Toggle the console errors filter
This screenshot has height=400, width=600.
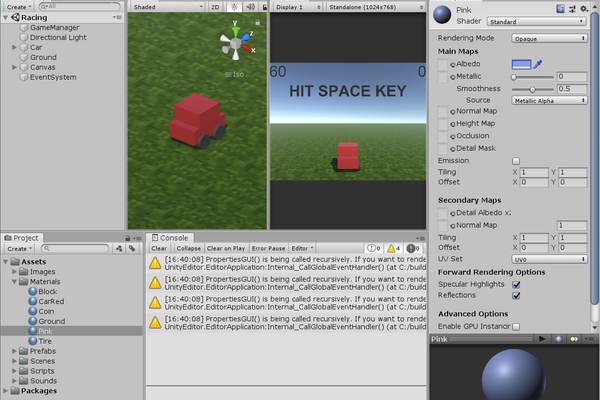click(413, 248)
